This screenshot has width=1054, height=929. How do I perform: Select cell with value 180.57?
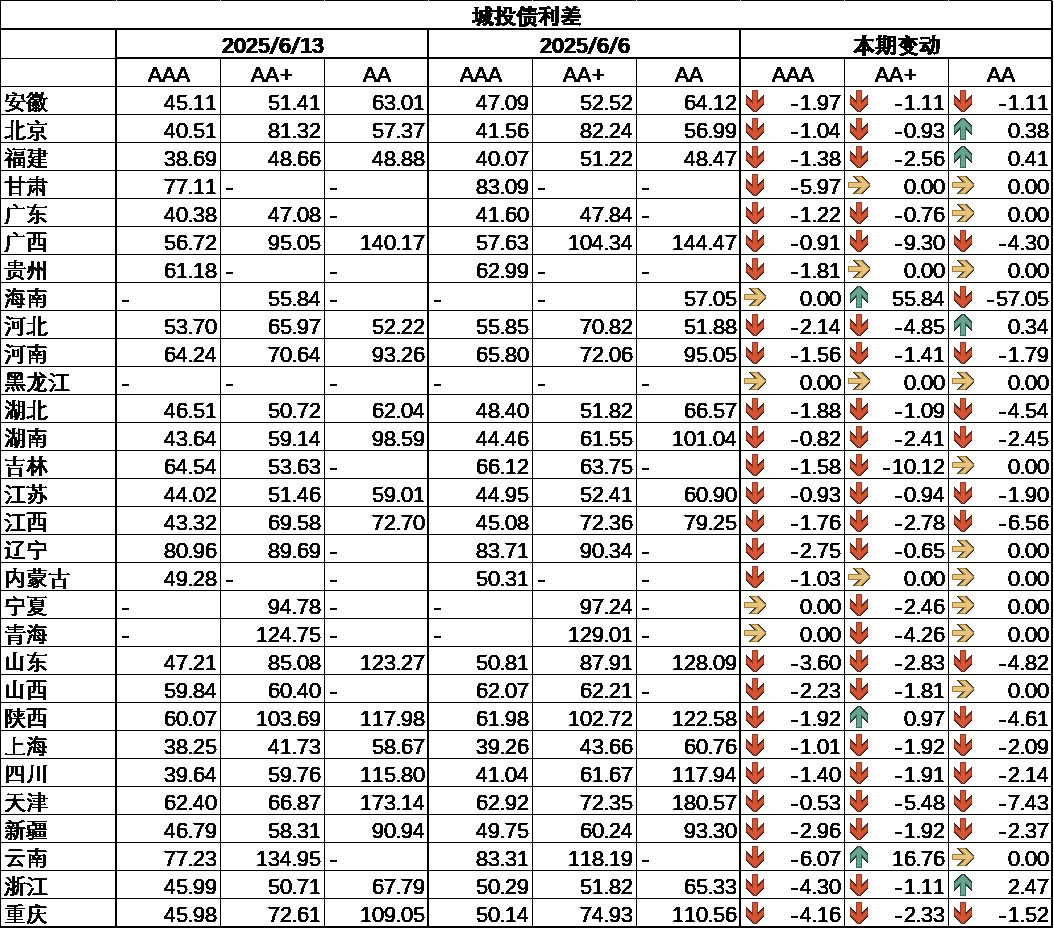click(688, 802)
